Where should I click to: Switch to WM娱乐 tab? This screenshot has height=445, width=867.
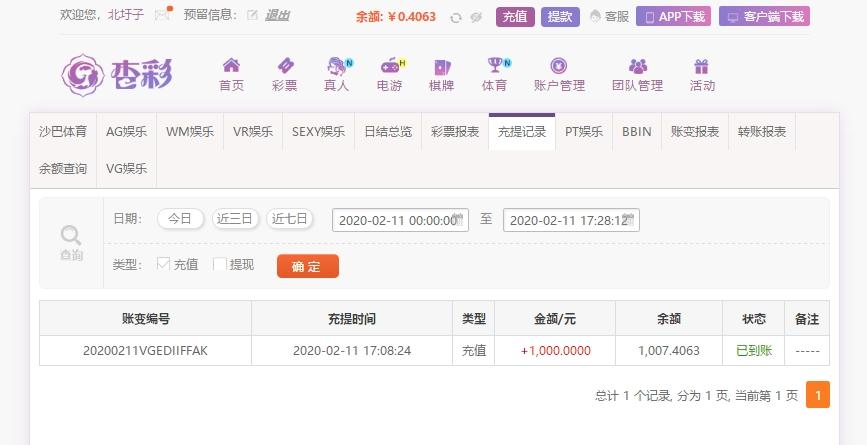click(x=190, y=132)
